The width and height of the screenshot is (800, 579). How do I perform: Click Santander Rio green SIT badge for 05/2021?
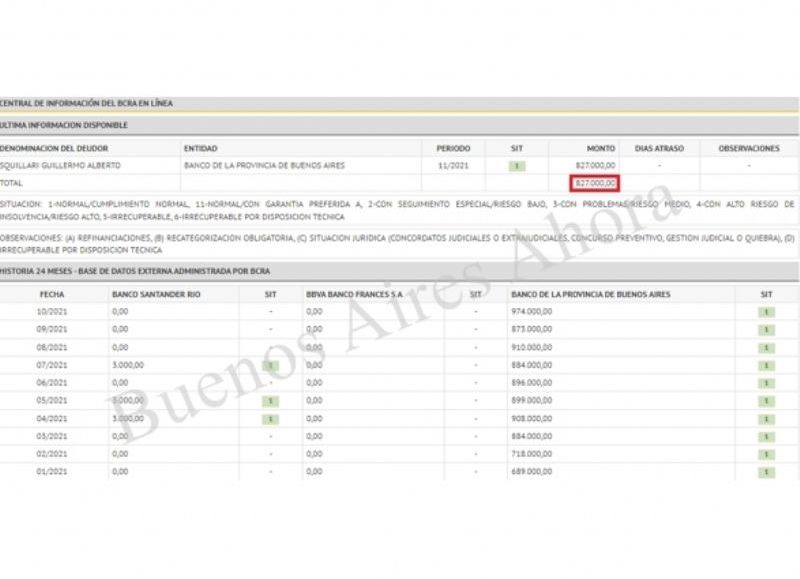coord(270,401)
